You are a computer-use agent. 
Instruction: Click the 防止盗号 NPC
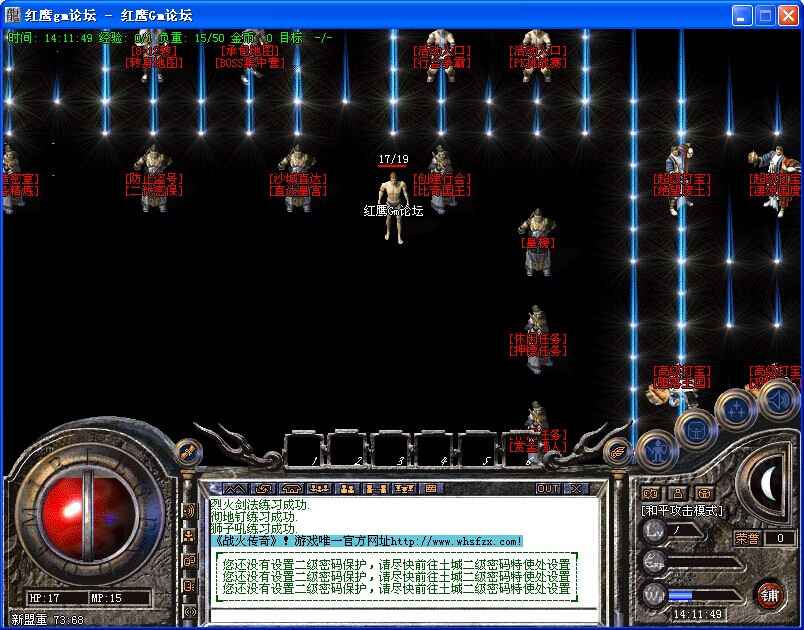(153, 178)
